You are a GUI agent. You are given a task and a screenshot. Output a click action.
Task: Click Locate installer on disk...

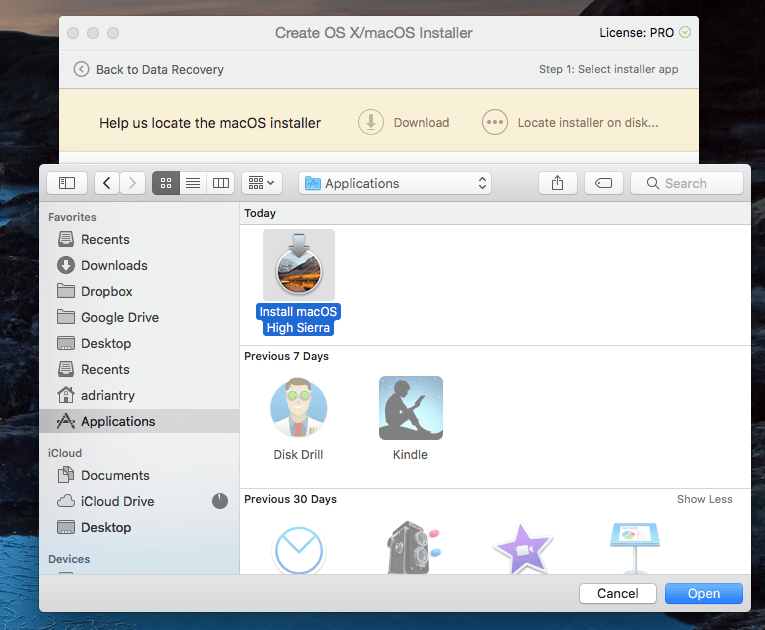[588, 122]
